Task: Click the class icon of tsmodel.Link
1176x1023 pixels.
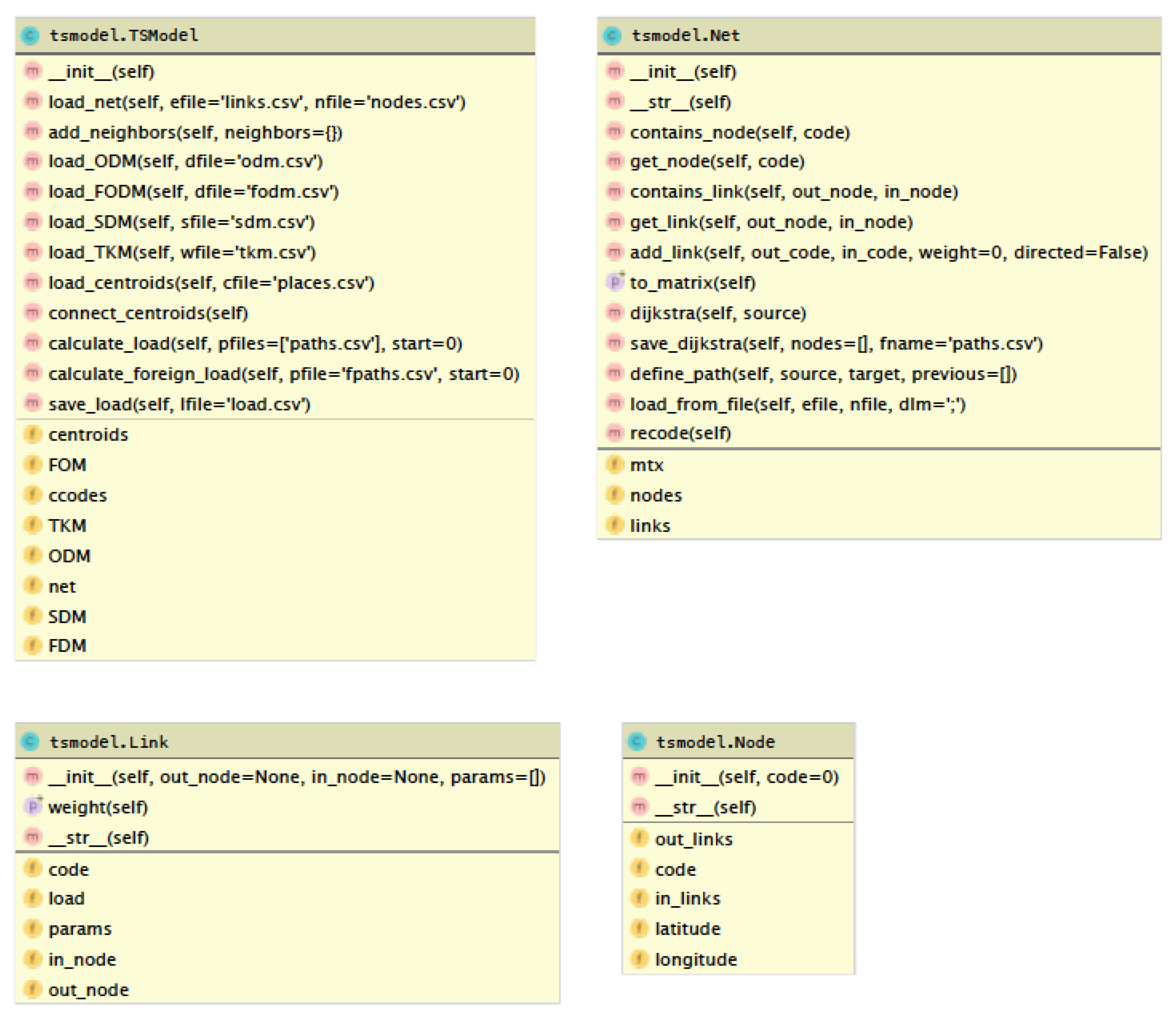Action: (x=30, y=742)
